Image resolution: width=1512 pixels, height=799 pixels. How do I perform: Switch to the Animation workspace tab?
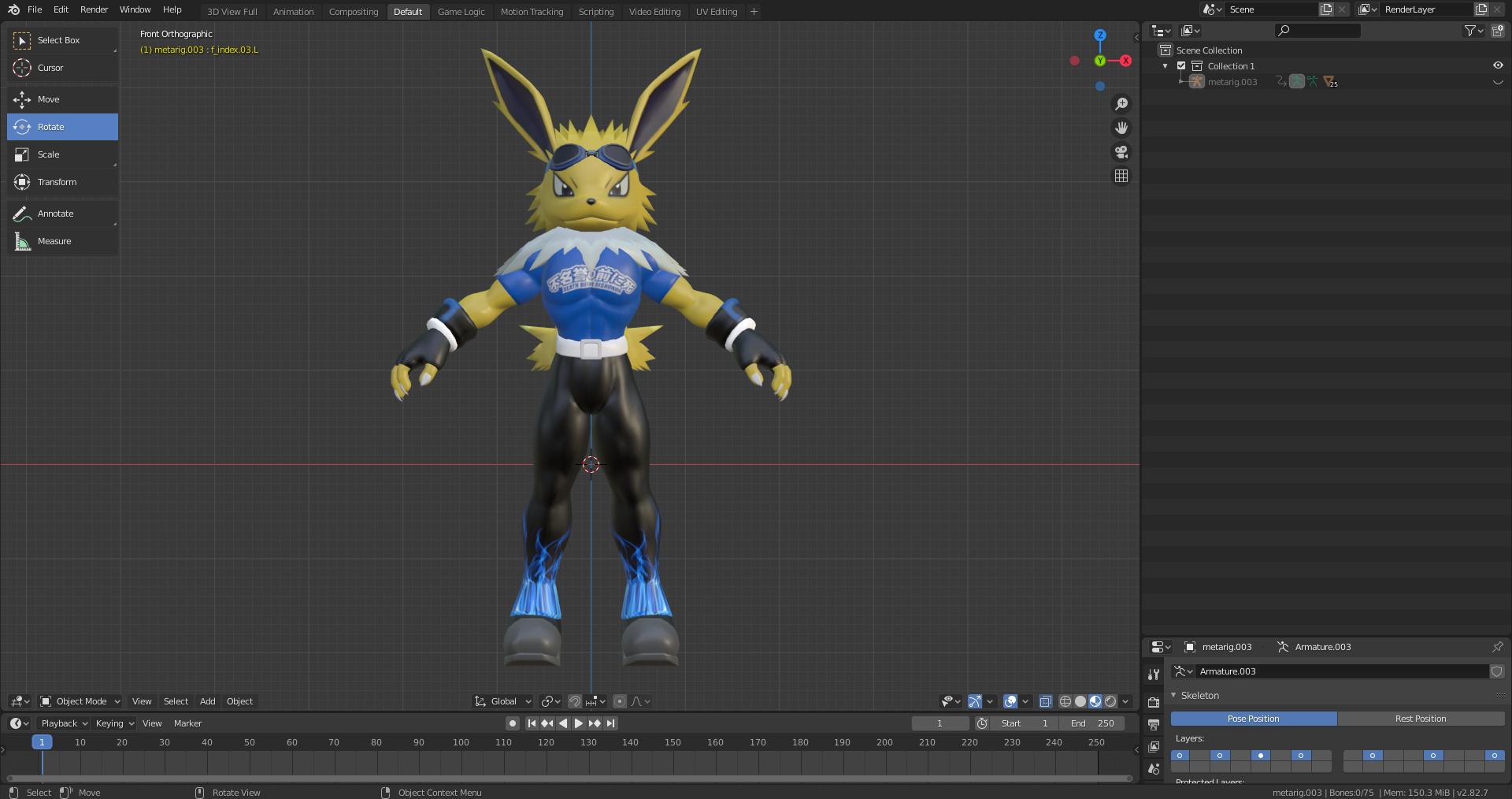(x=293, y=12)
